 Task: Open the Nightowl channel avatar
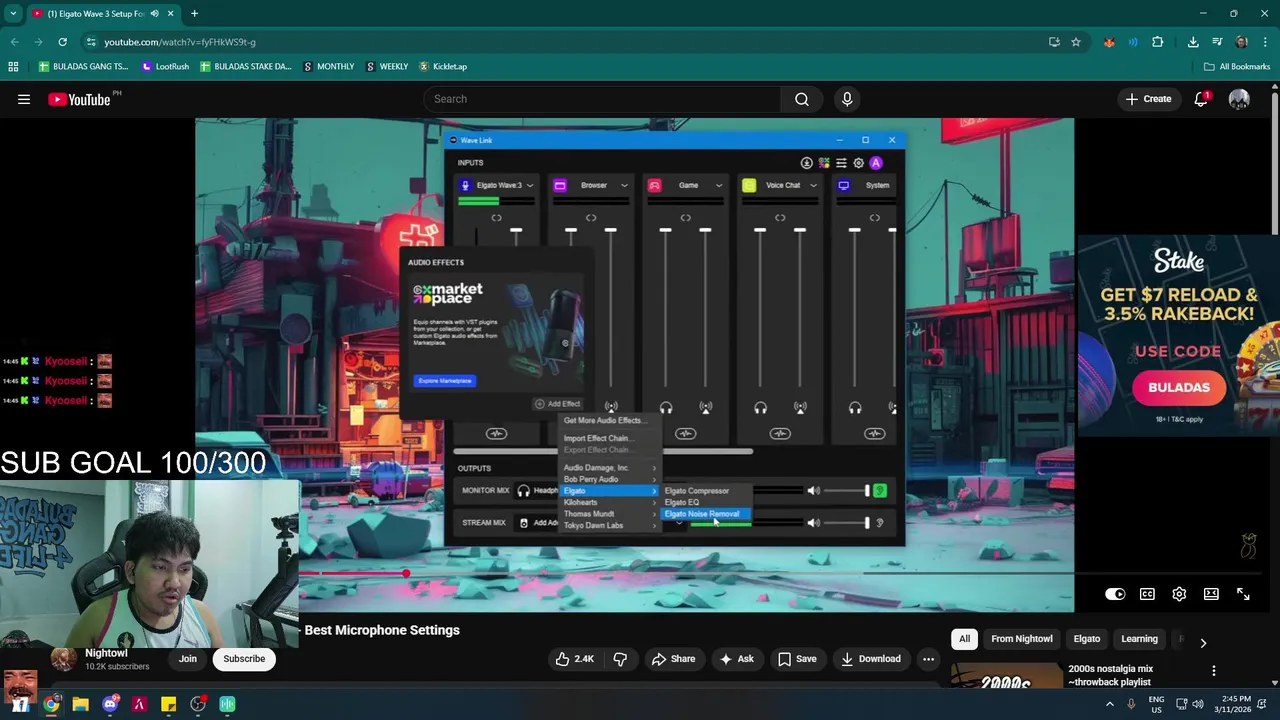point(63,658)
